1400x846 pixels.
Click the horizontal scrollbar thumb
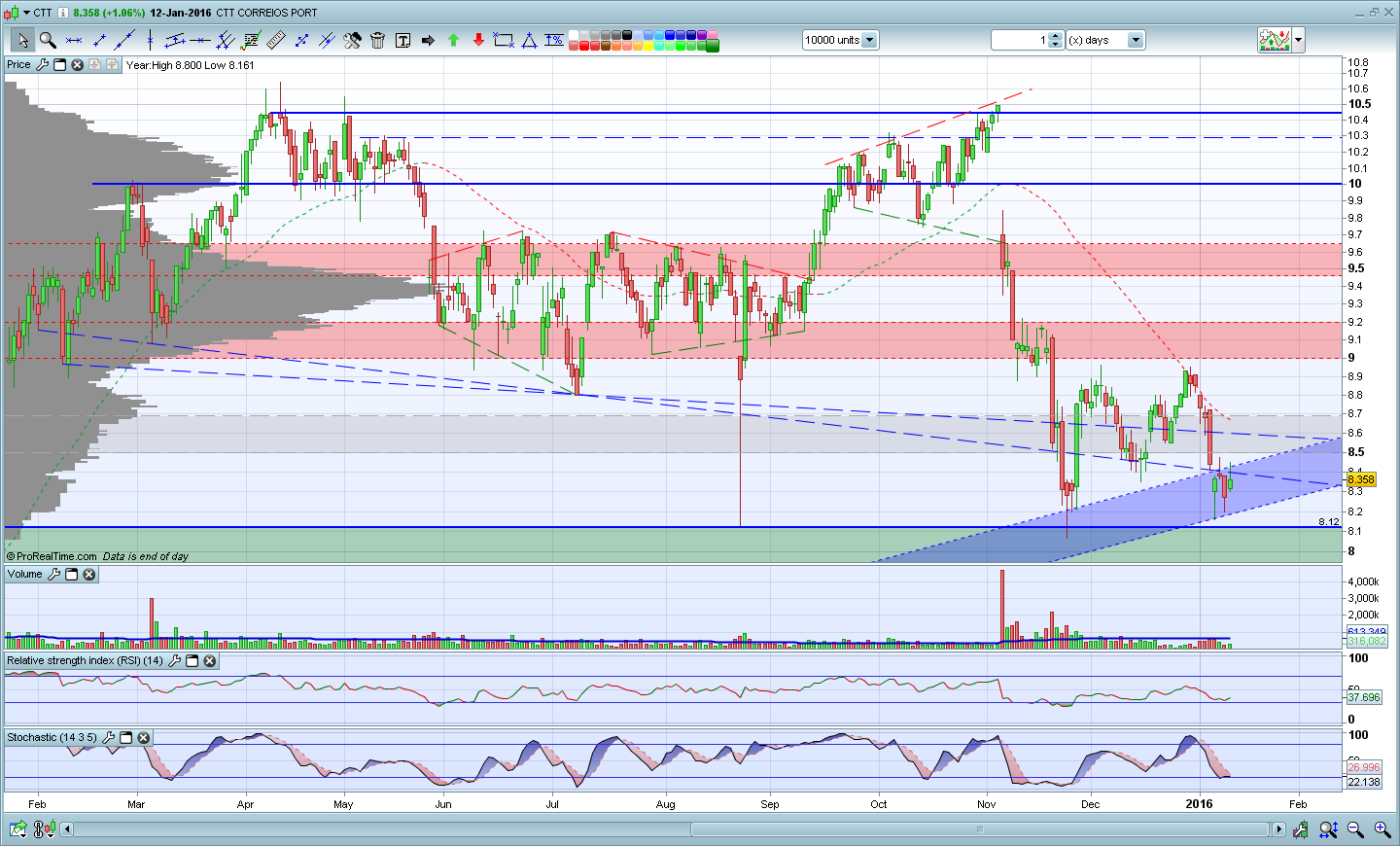click(980, 829)
